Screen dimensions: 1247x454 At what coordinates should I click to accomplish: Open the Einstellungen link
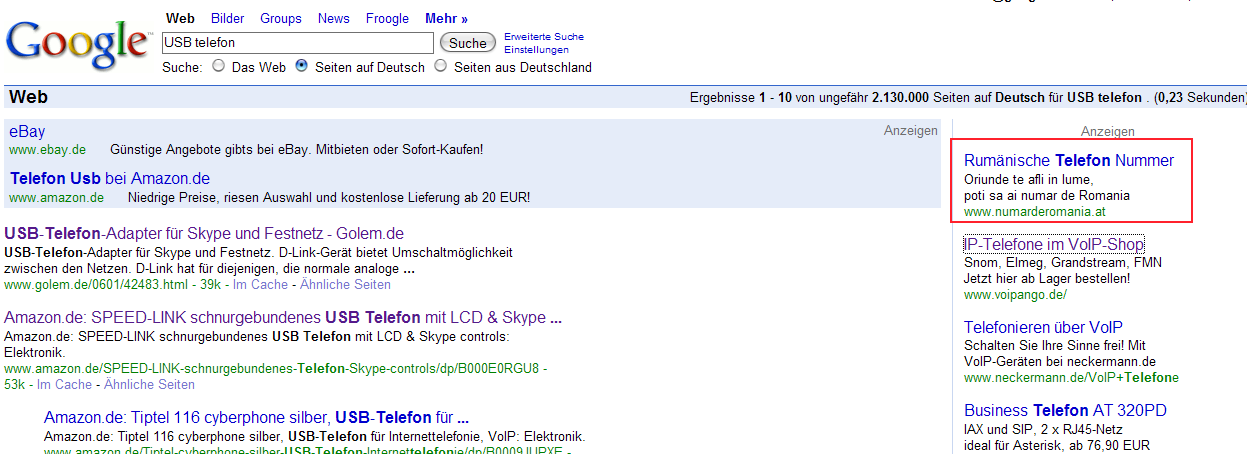pos(536,50)
